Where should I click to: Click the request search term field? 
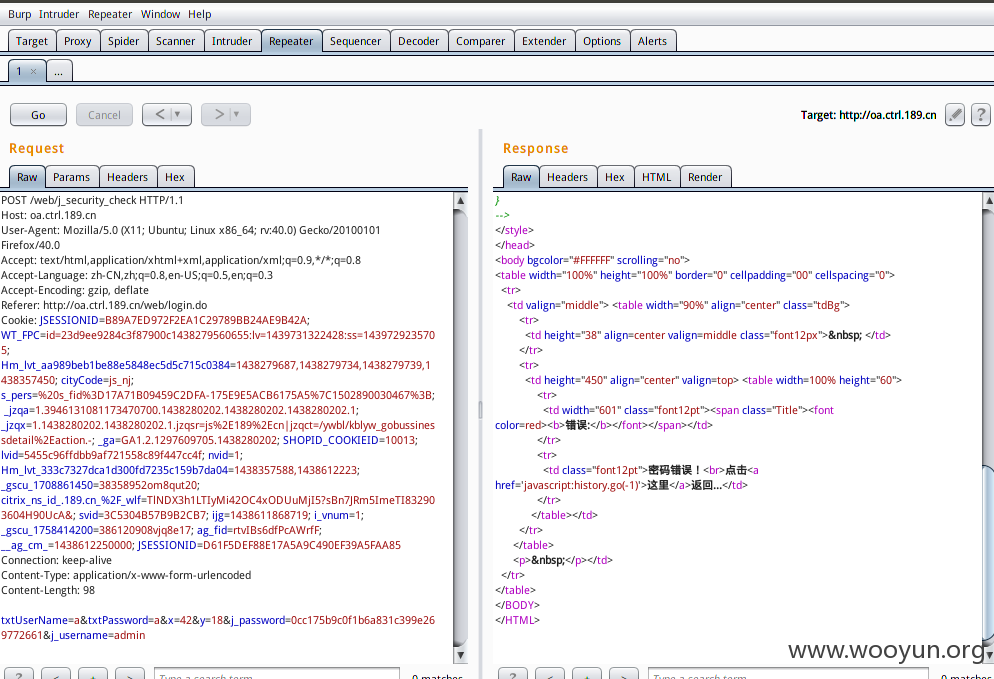(277, 674)
